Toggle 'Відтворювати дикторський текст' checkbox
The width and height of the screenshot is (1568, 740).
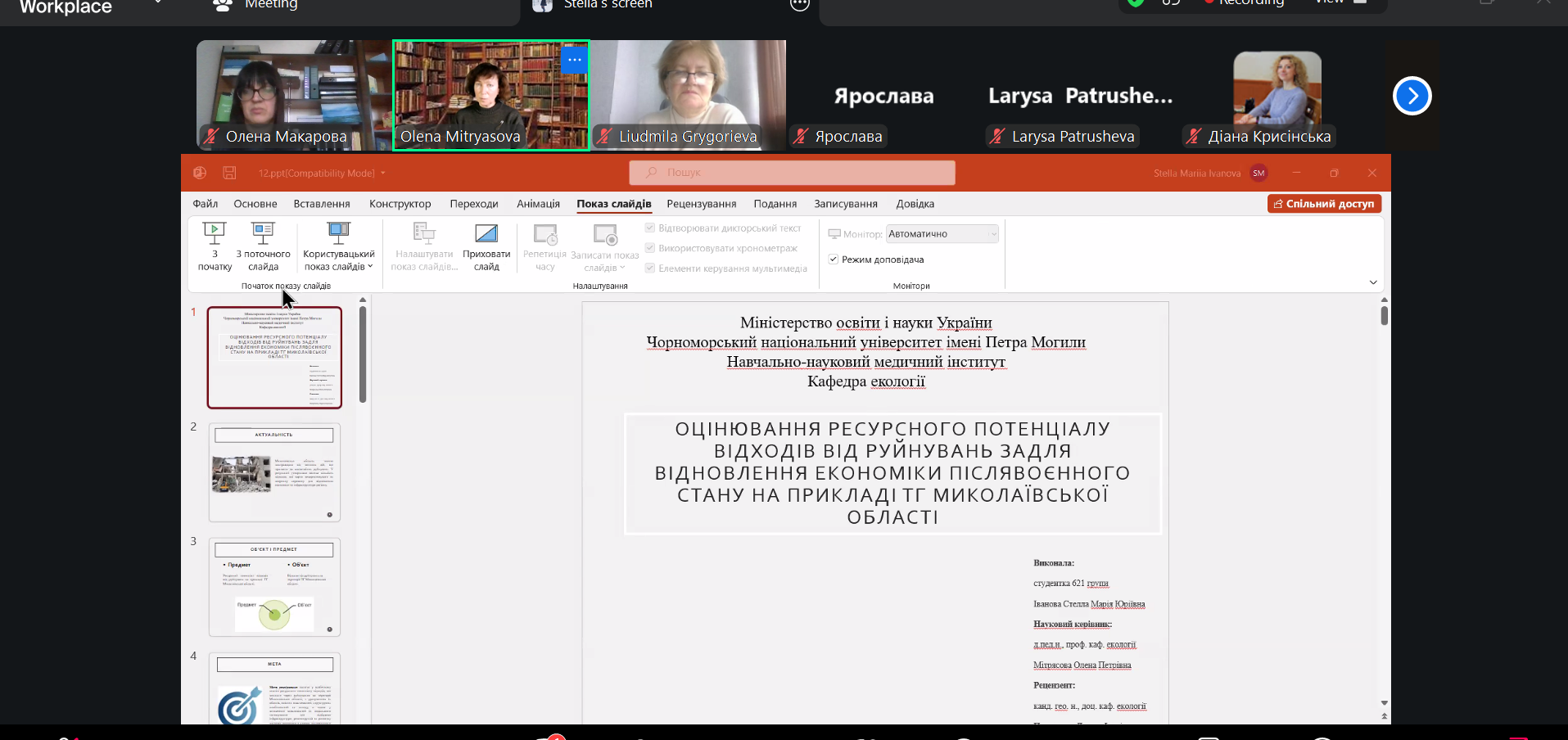tap(650, 228)
